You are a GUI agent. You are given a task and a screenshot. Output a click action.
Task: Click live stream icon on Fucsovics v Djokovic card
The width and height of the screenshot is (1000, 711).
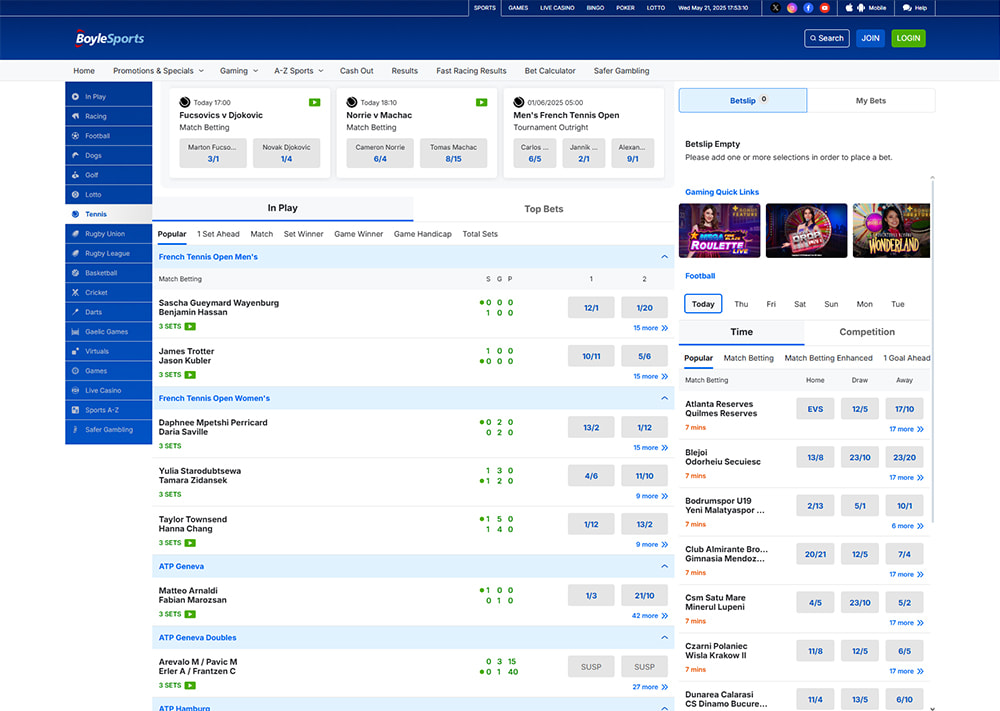click(314, 102)
